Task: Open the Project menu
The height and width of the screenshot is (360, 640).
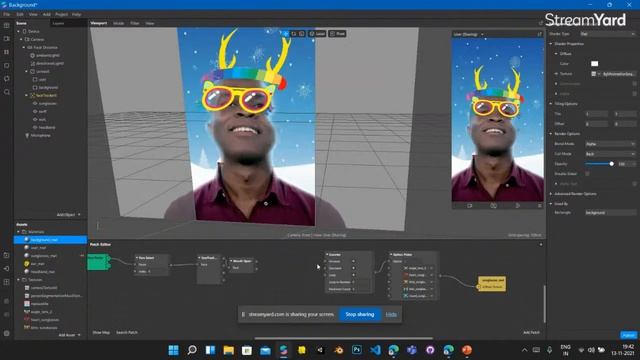Action: point(61,14)
